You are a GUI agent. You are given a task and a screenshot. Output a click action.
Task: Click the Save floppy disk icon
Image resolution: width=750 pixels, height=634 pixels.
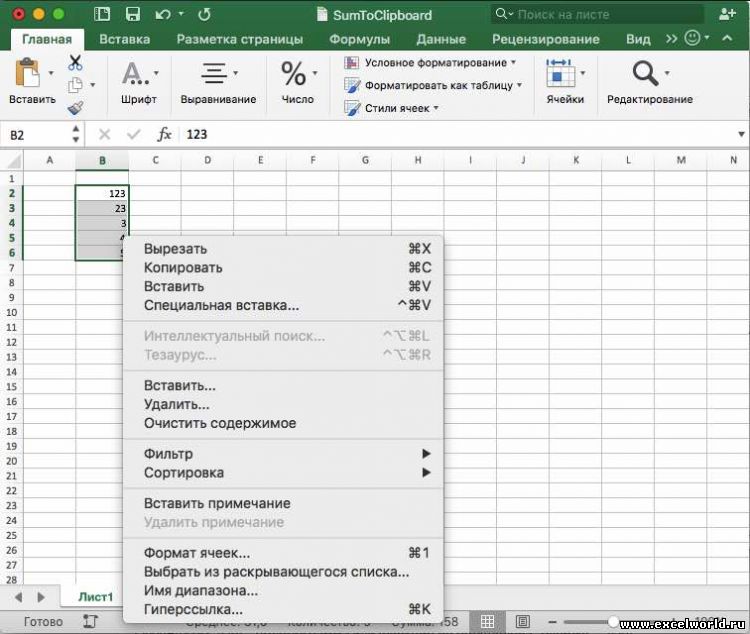coord(132,14)
